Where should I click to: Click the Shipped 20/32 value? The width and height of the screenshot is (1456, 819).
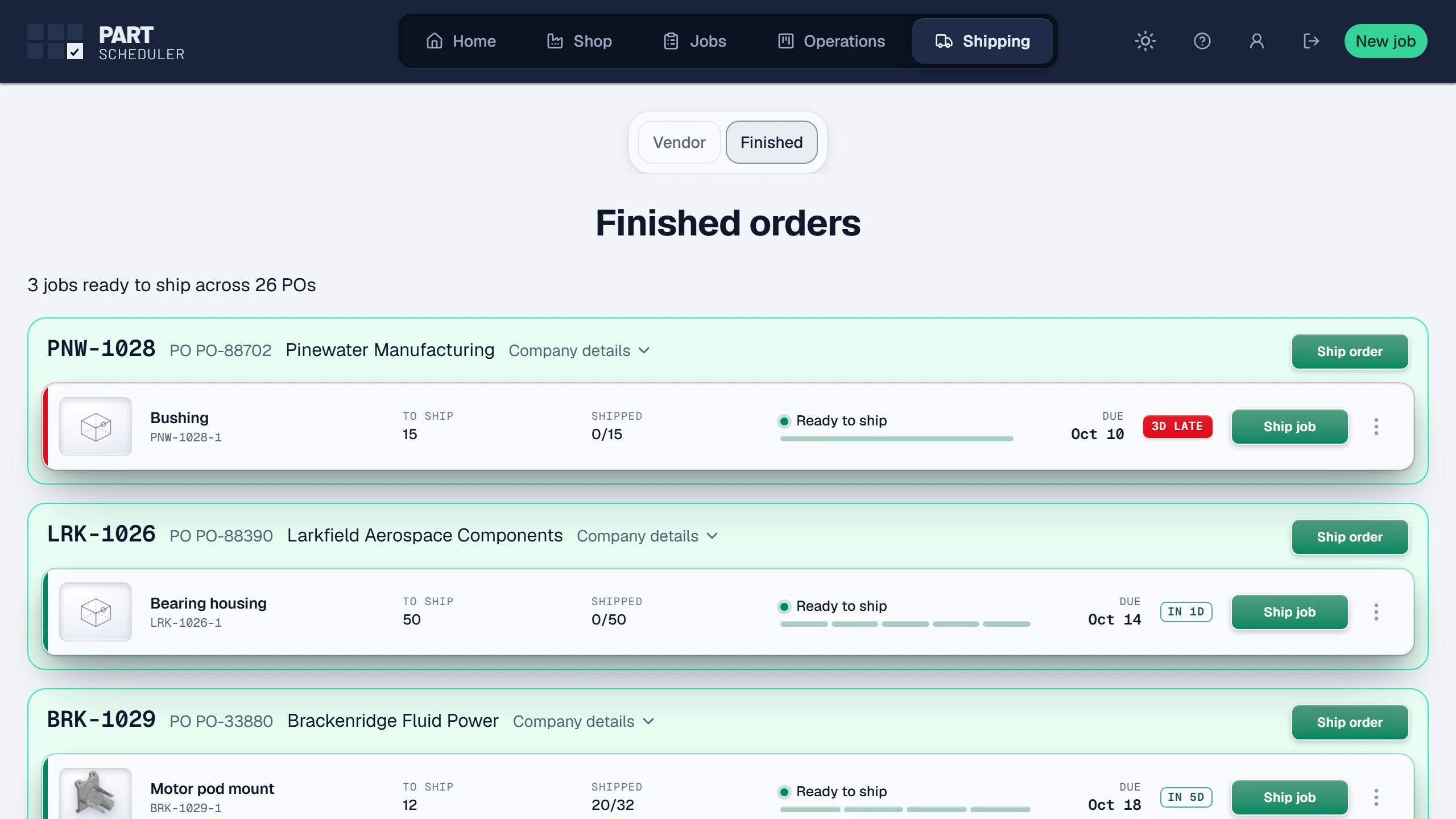tap(613, 805)
